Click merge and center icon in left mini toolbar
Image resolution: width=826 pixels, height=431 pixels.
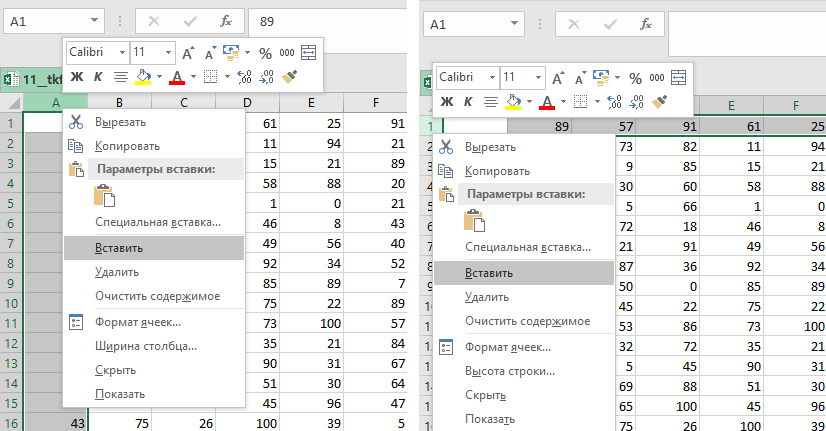(x=308, y=53)
